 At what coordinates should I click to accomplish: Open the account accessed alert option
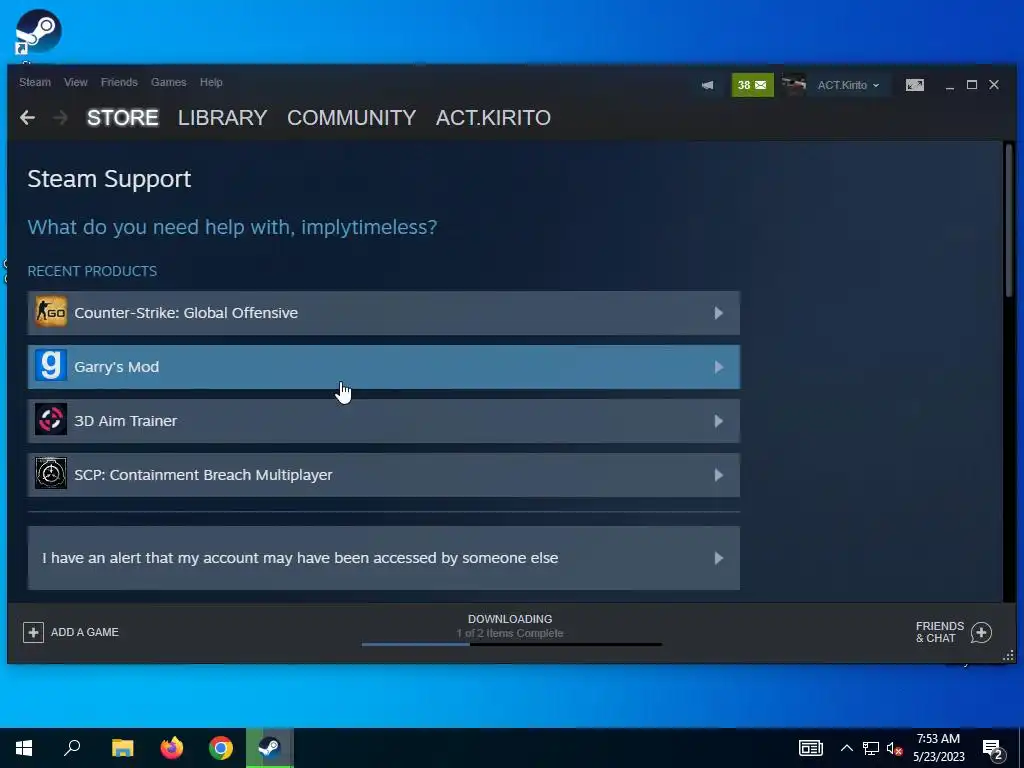(x=383, y=558)
